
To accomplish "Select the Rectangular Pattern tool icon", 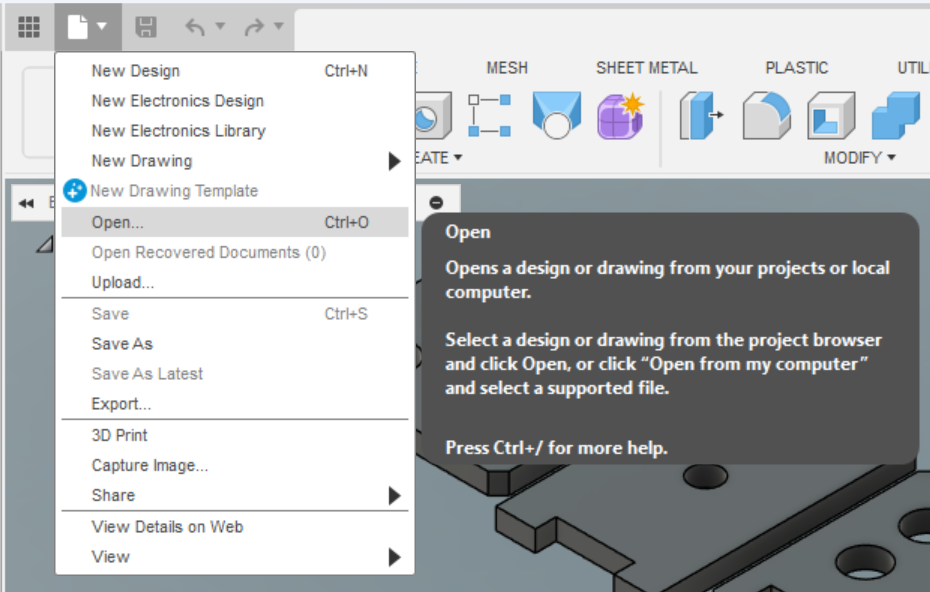I will [x=490, y=116].
